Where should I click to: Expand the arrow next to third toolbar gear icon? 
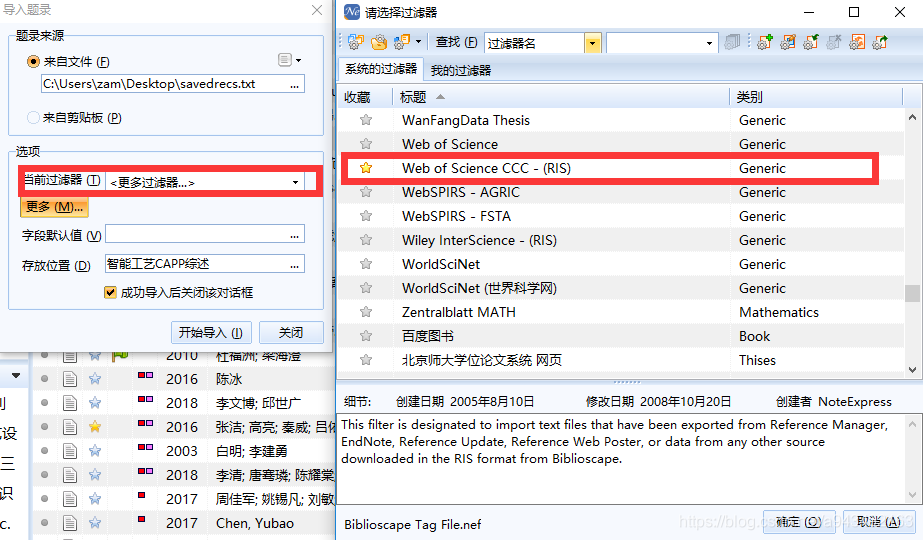click(x=419, y=42)
